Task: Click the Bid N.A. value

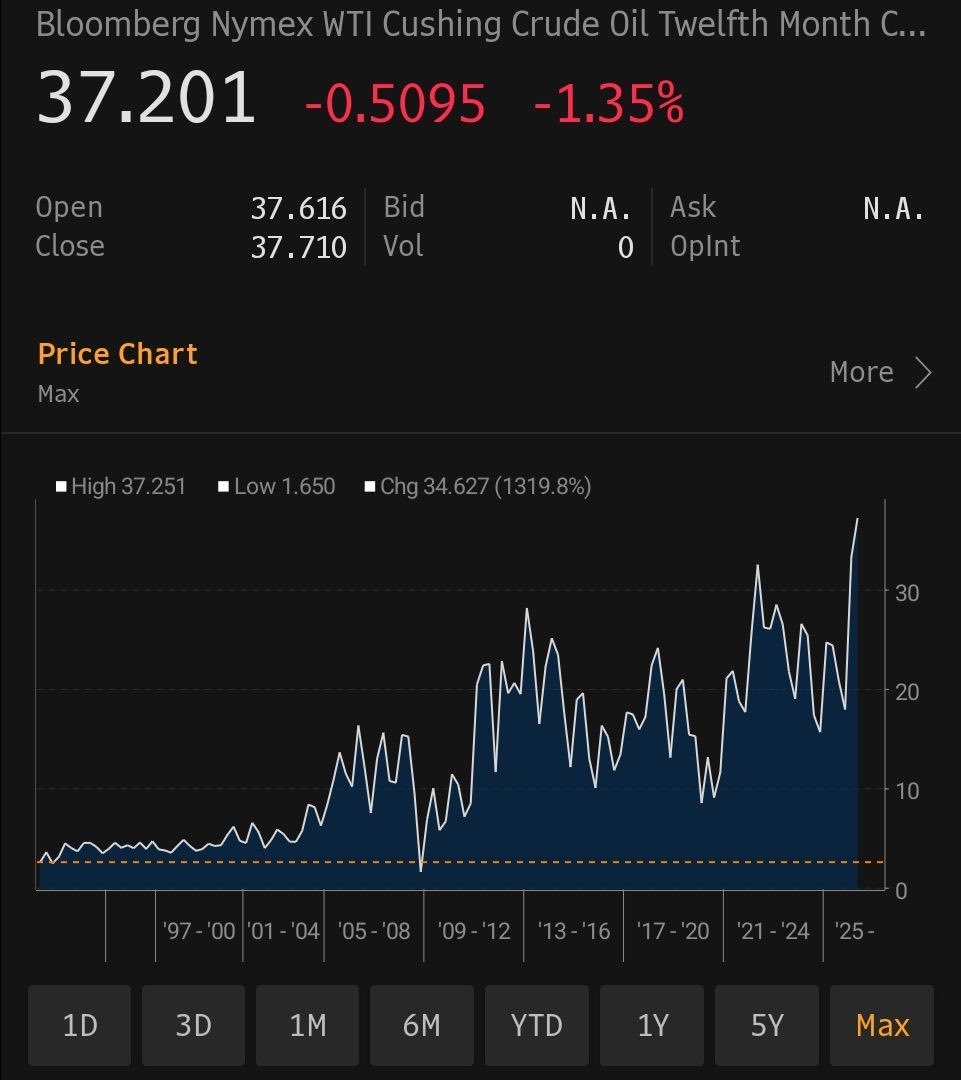Action: (x=601, y=208)
